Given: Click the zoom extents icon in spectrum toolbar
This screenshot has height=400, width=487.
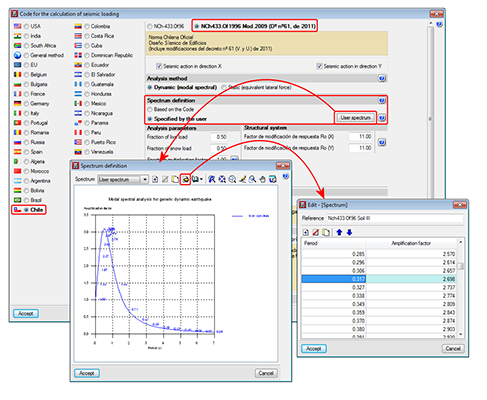Looking at the screenshot, I should pos(222,179).
